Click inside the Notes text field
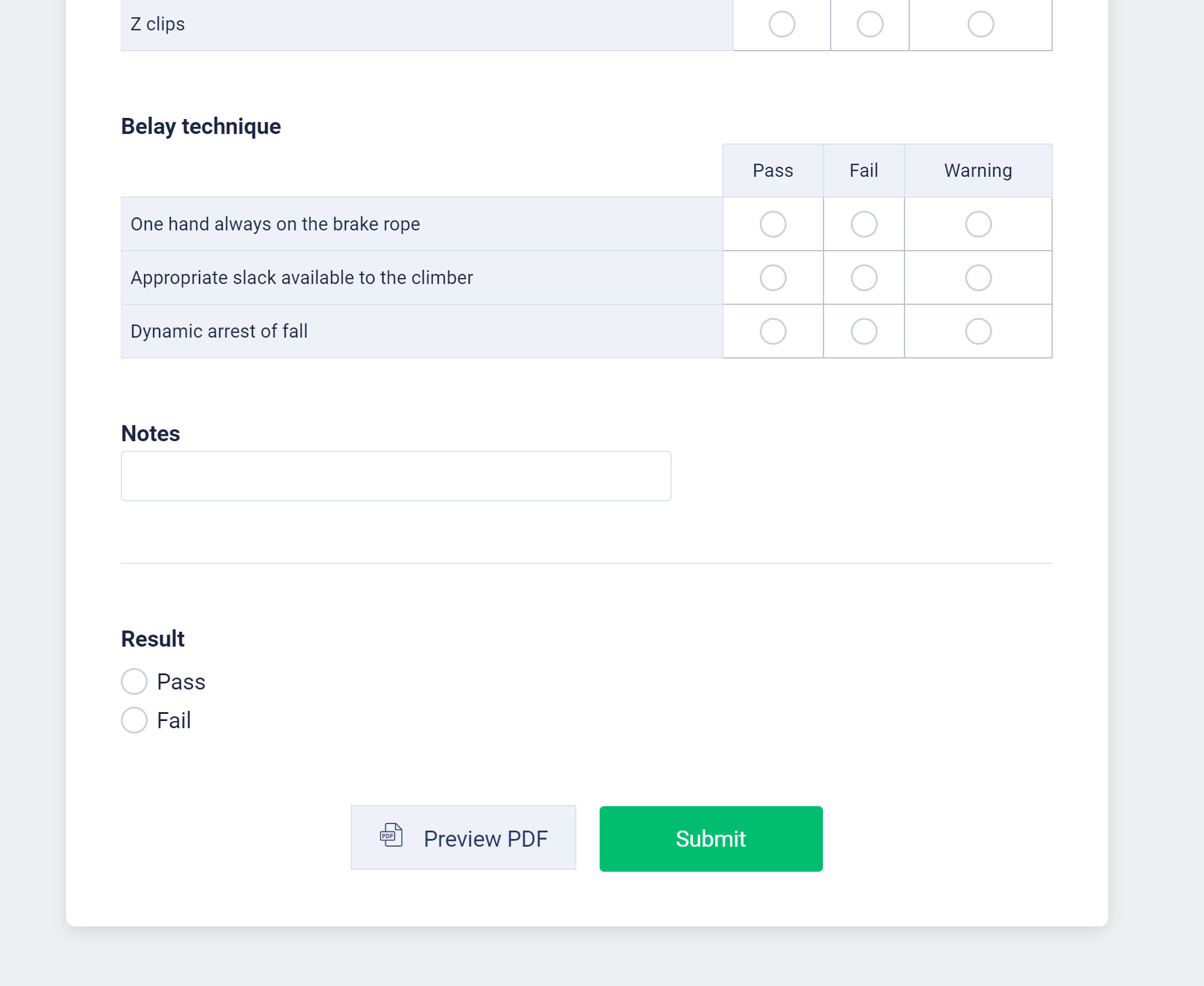Screen dimensions: 1204x986 396,475
